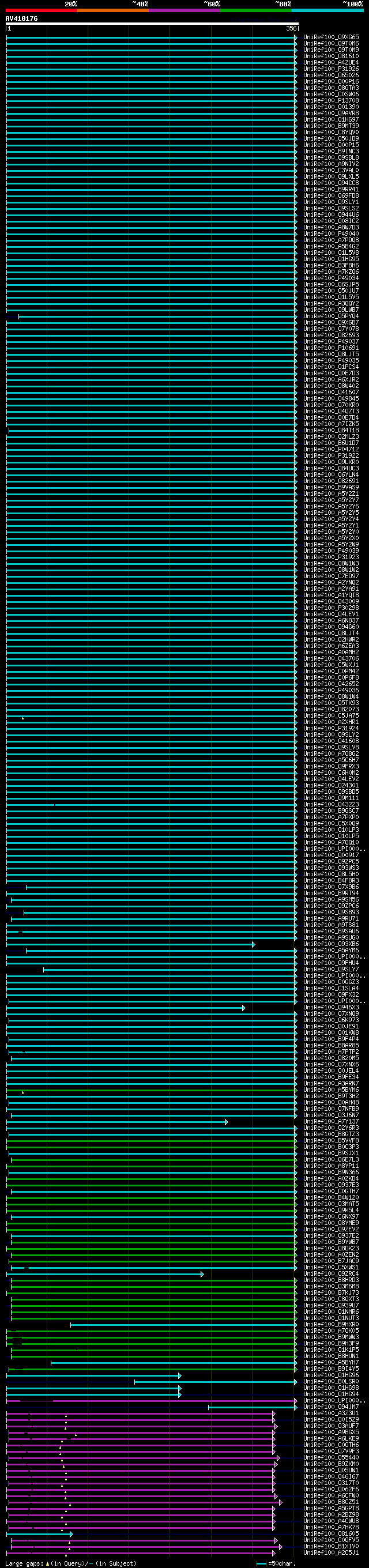Click arrowhead ending the A7Y137 alignment bar

226,1121
